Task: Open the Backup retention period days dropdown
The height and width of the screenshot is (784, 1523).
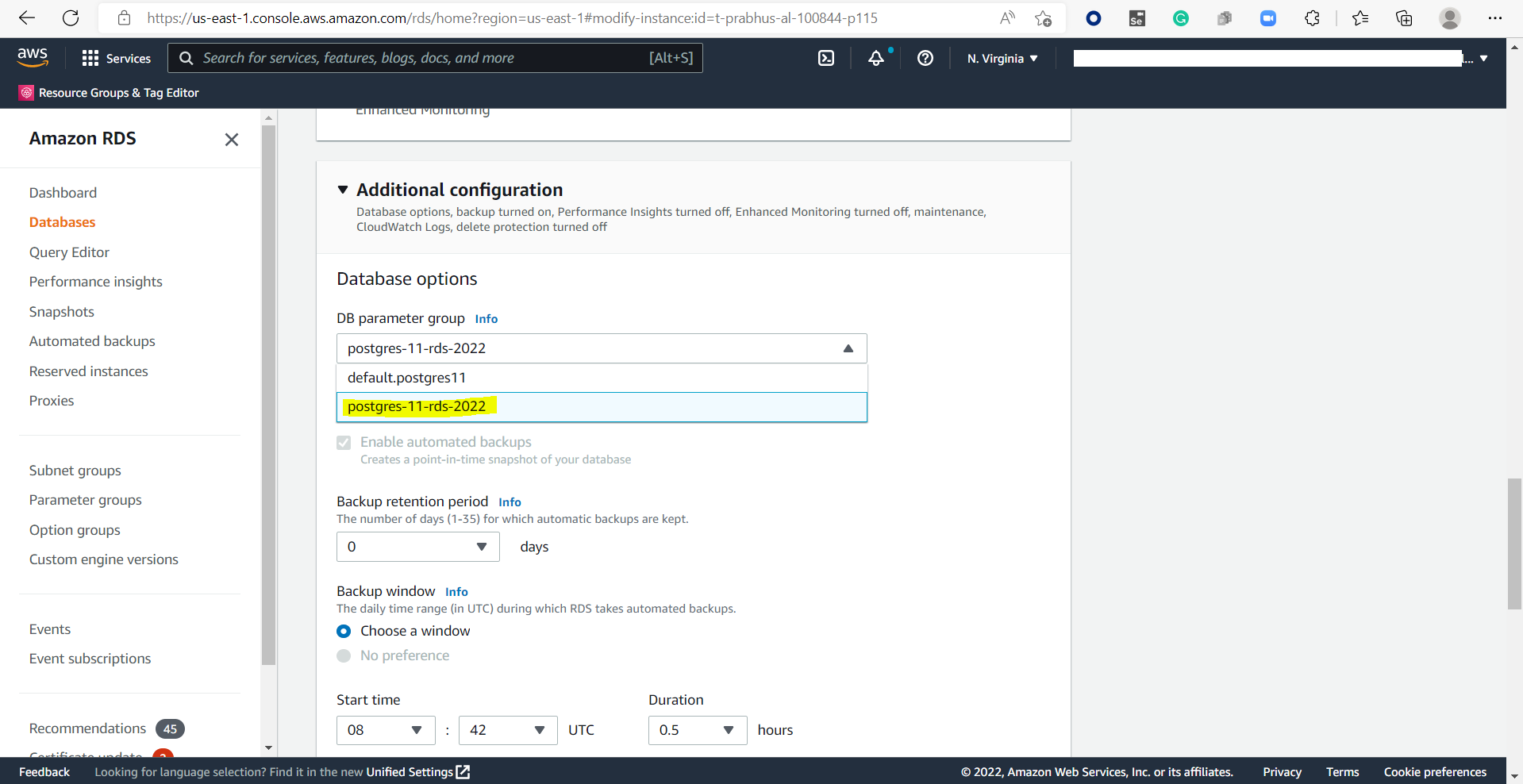Action: [417, 547]
